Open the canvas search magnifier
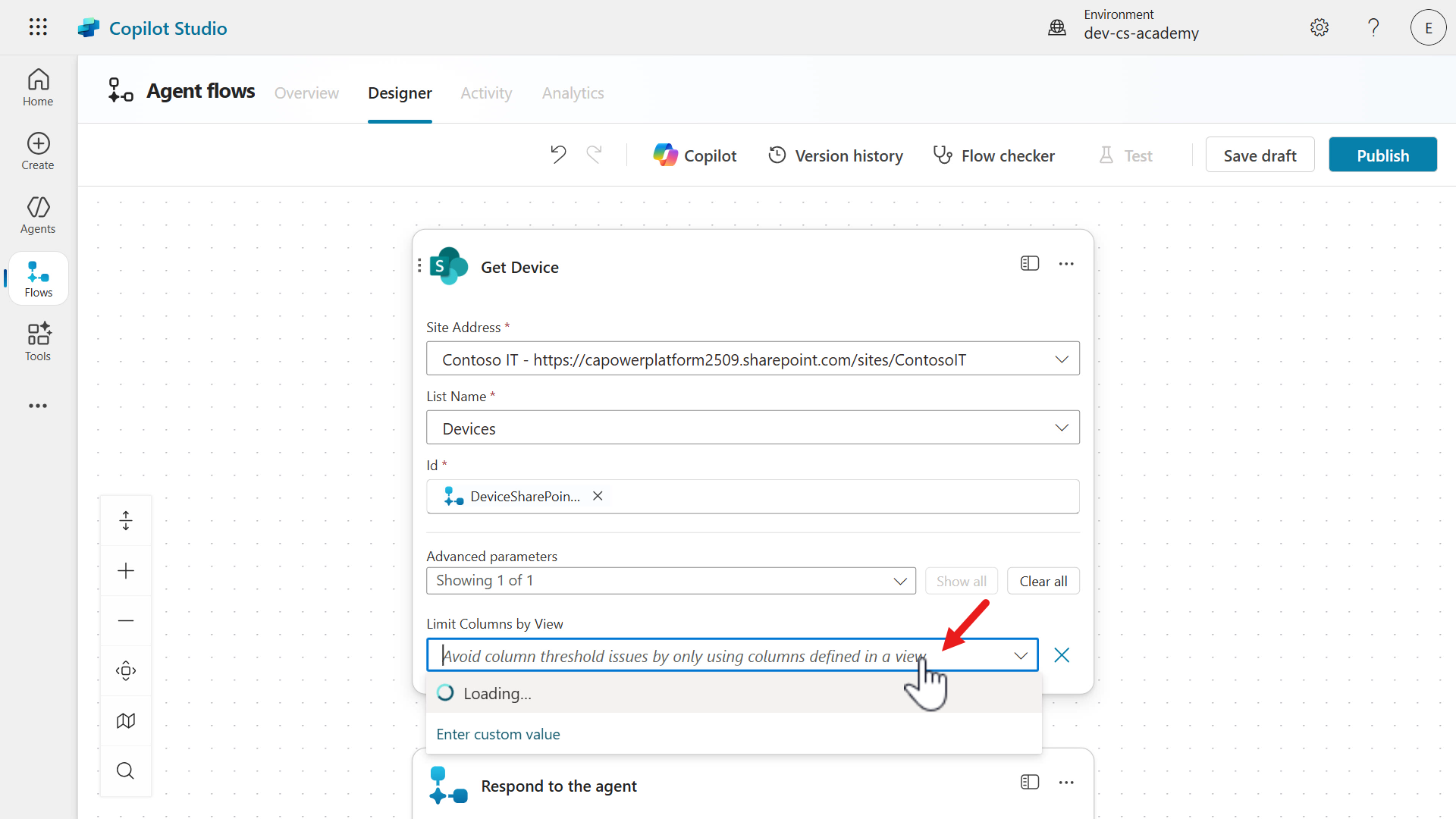The height and width of the screenshot is (819, 1456). click(126, 770)
